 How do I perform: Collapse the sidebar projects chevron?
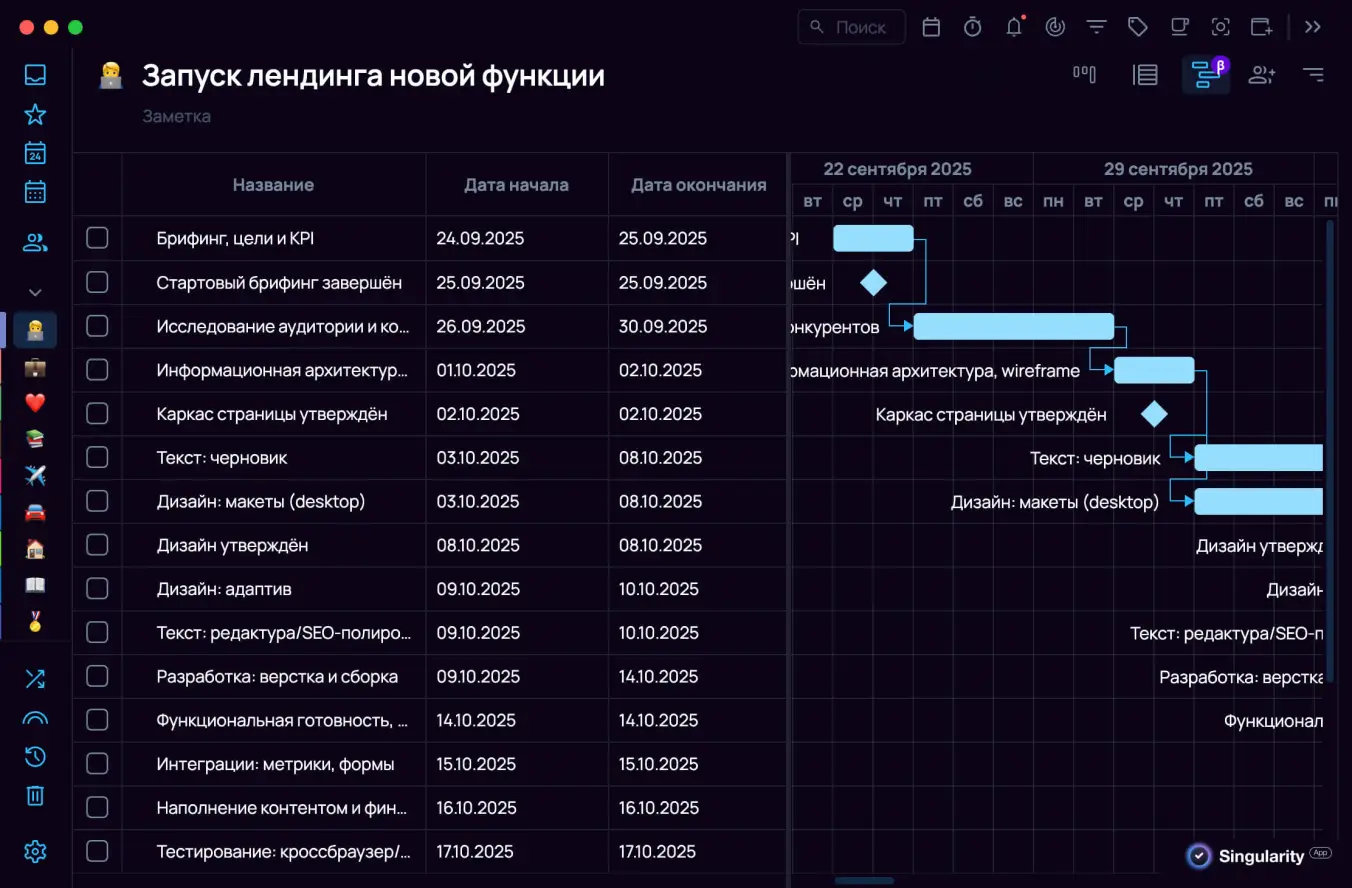[x=35, y=292]
